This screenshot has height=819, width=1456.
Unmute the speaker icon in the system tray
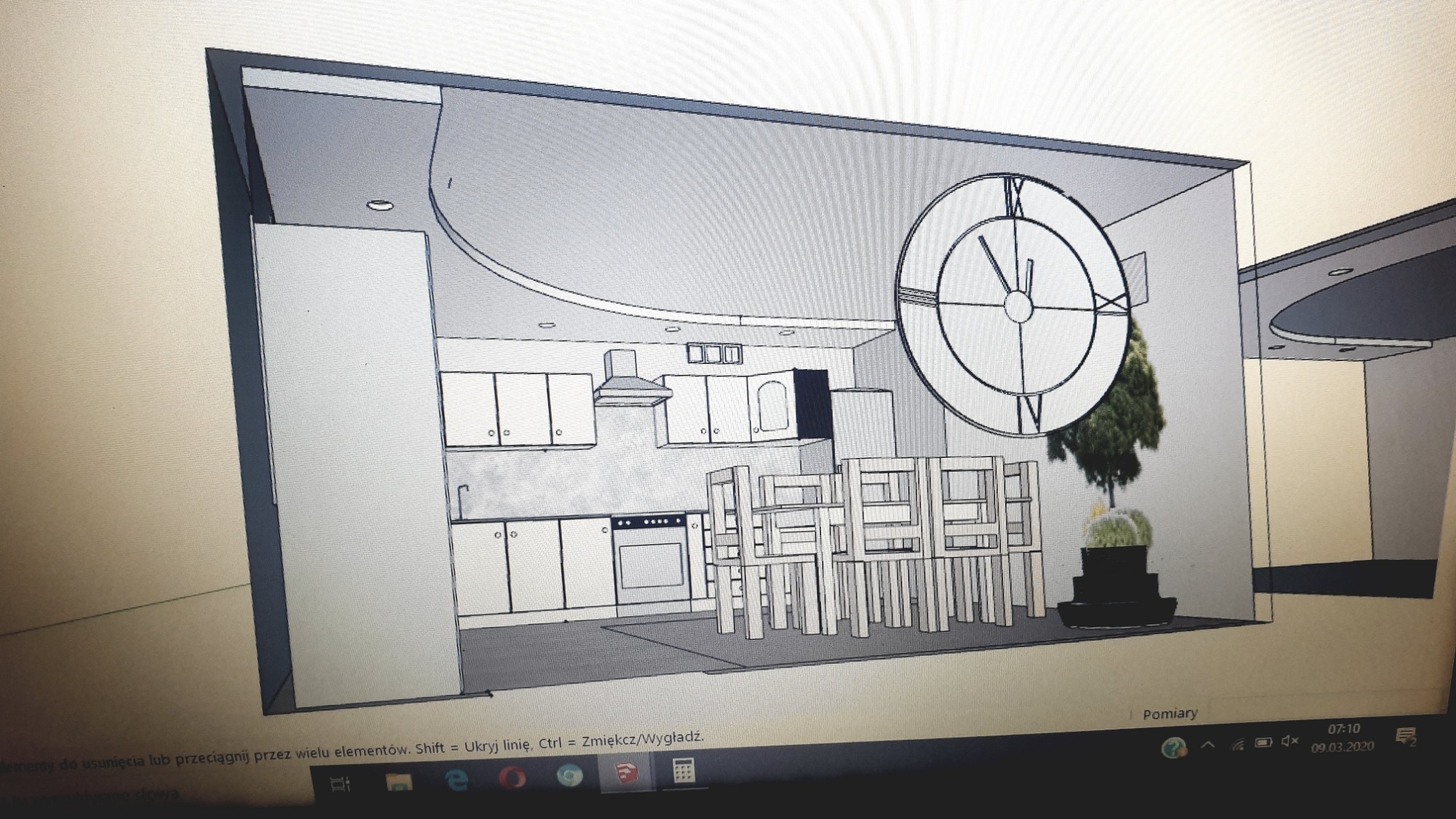point(1289,742)
